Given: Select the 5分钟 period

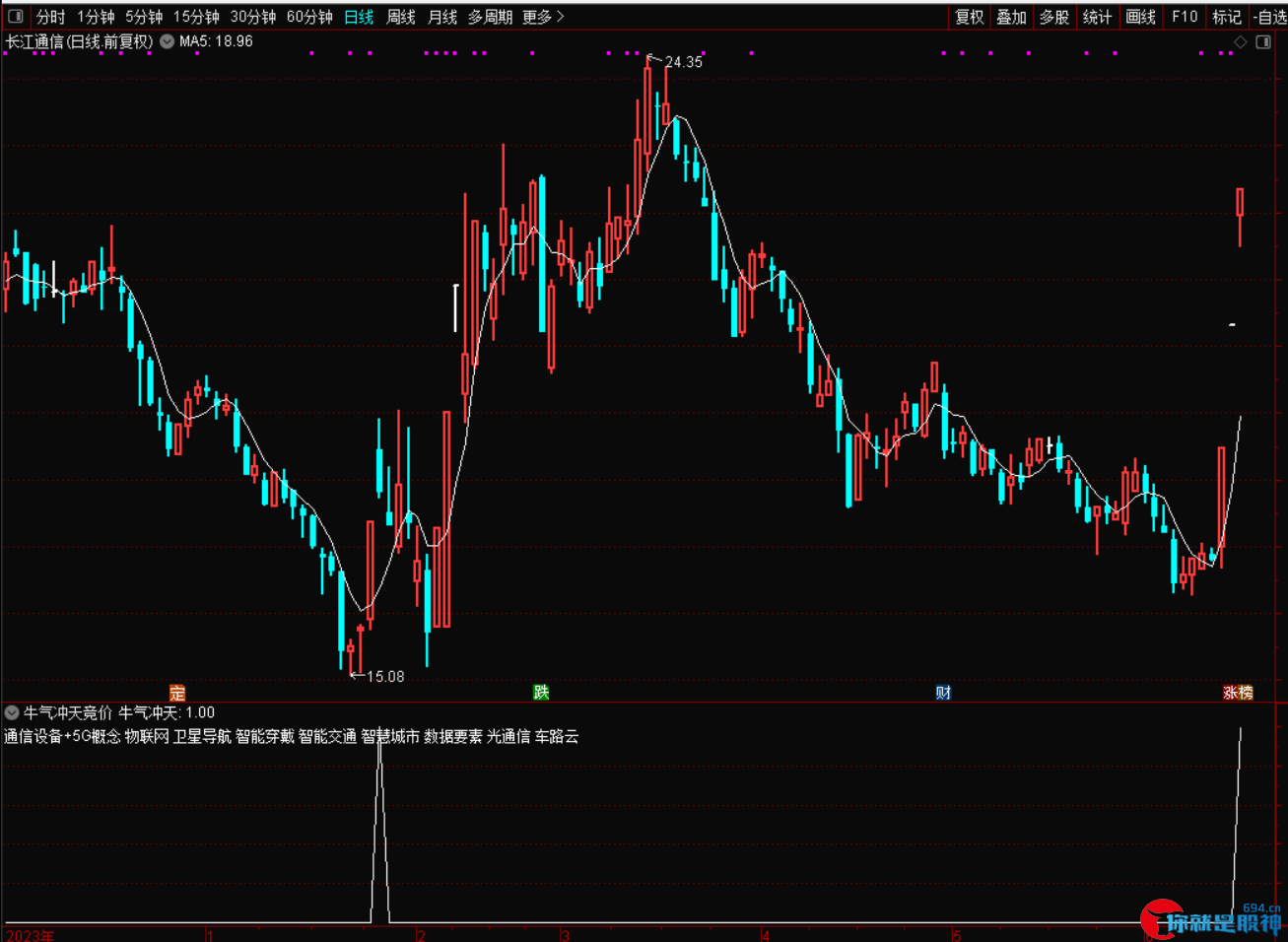Looking at the screenshot, I should pyautogui.click(x=144, y=17).
